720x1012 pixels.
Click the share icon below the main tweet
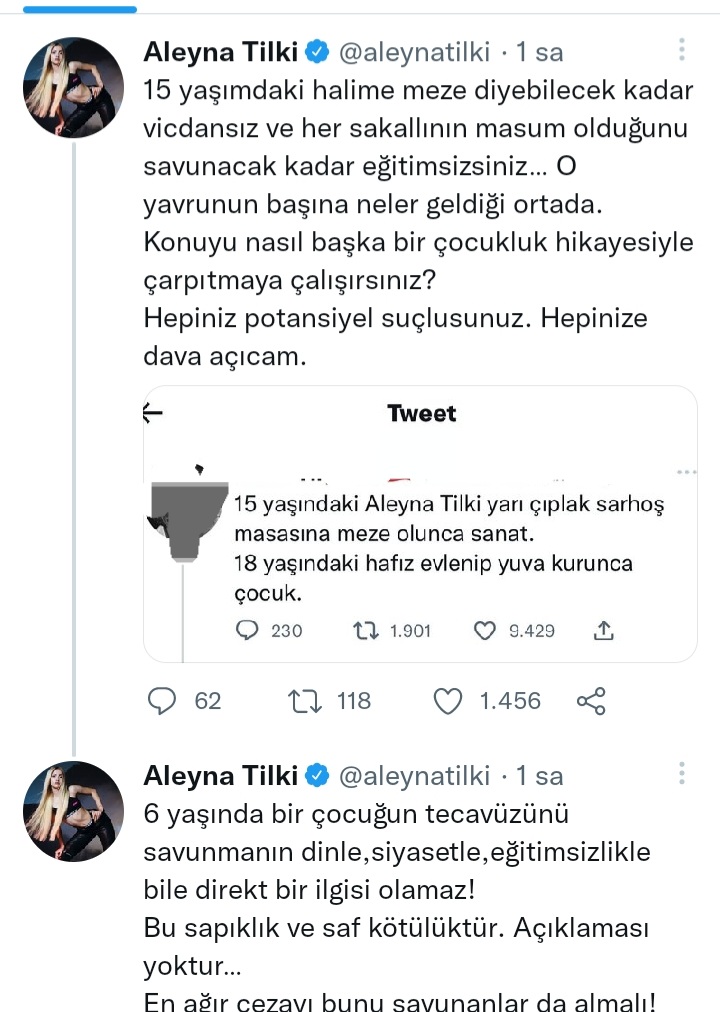pos(590,701)
